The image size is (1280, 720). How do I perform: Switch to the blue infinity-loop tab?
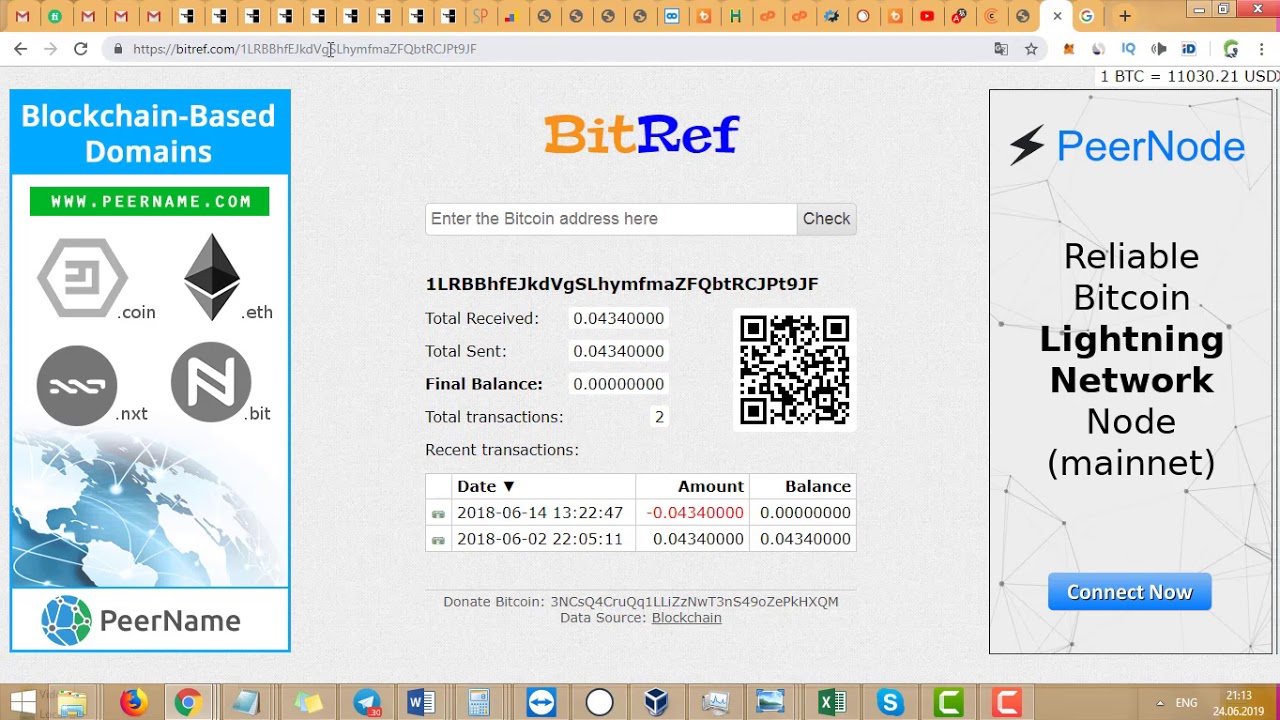point(672,16)
